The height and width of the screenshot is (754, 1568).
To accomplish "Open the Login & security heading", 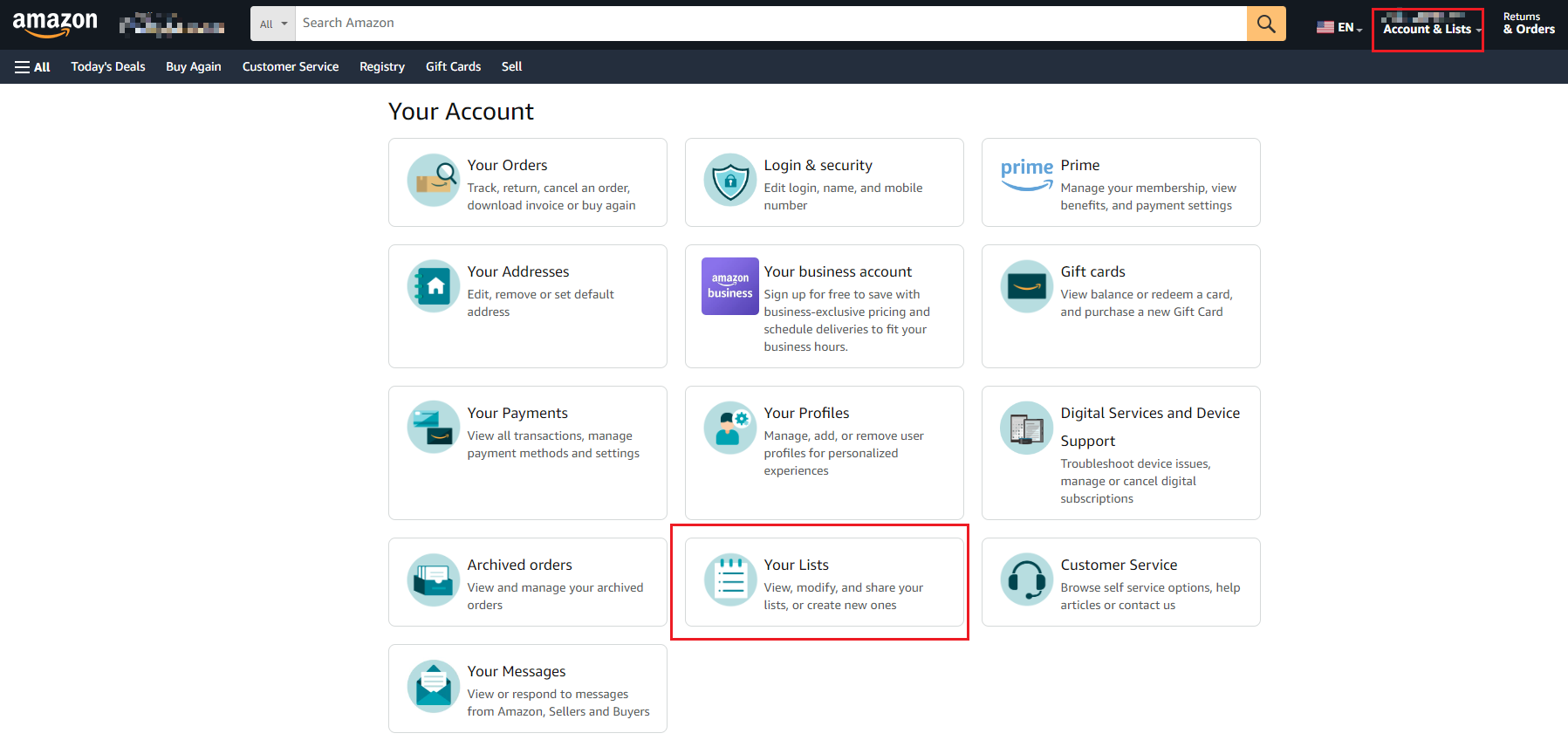I will click(818, 165).
